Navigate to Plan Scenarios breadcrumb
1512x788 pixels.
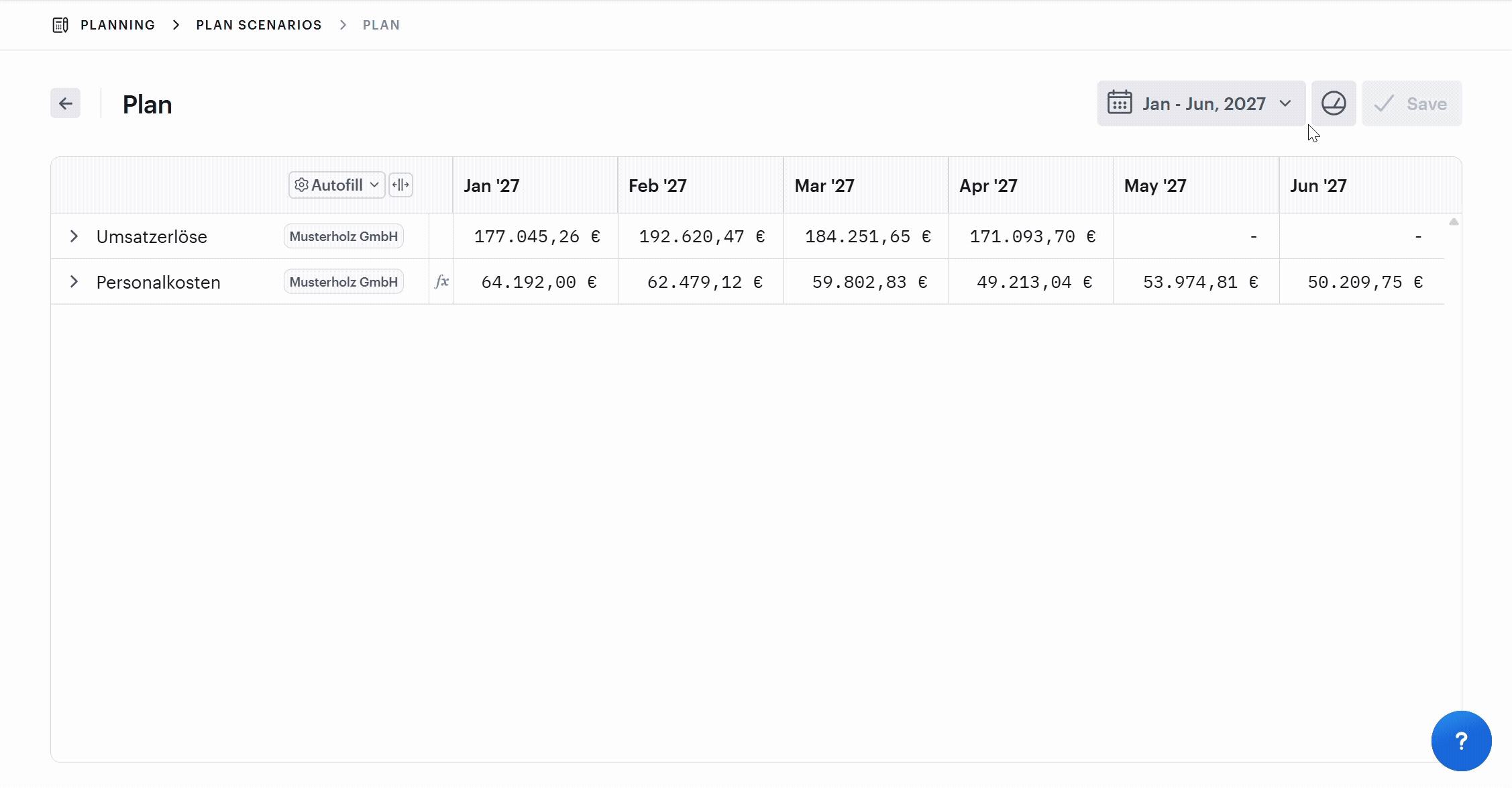[x=259, y=25]
